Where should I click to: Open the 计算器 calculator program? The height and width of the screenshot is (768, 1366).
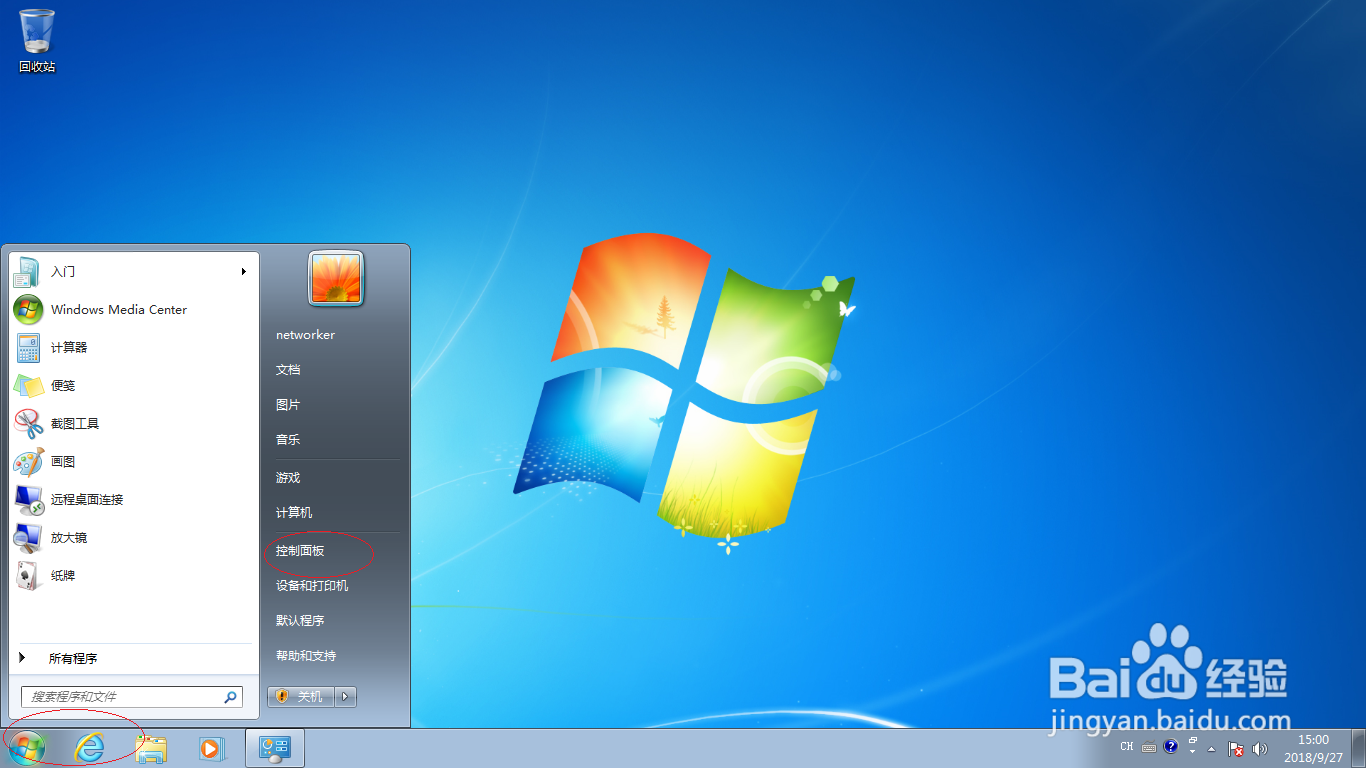(134, 347)
